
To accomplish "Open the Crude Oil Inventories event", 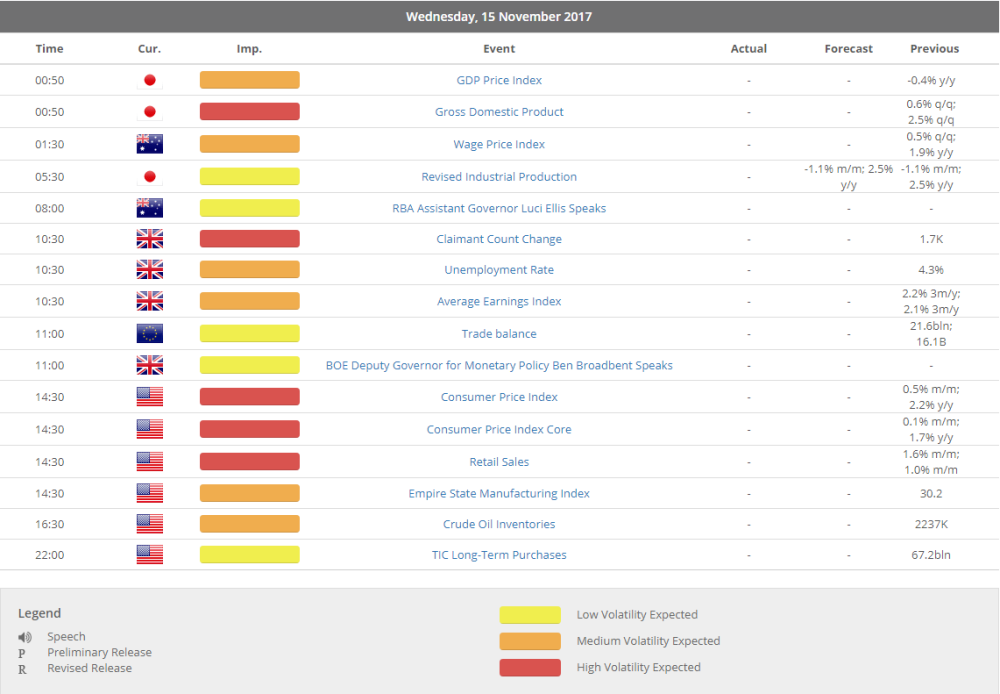I will pyautogui.click(x=499, y=523).
